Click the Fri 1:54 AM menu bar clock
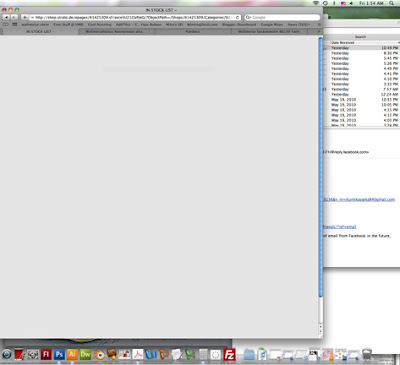The height and width of the screenshot is (365, 400). [371, 3]
